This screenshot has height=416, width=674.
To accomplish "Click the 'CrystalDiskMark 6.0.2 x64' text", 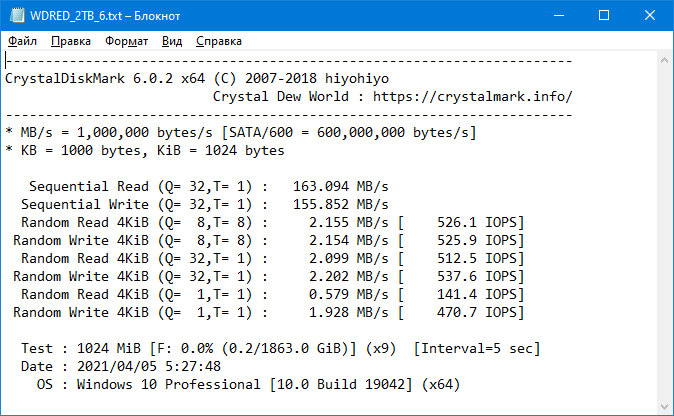I will point(105,79).
